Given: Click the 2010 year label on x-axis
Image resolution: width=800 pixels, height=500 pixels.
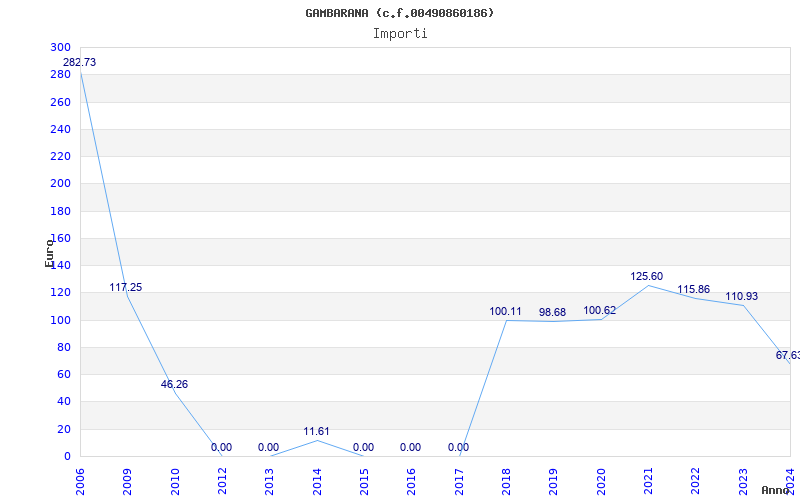Looking at the screenshot, I should (175, 482).
